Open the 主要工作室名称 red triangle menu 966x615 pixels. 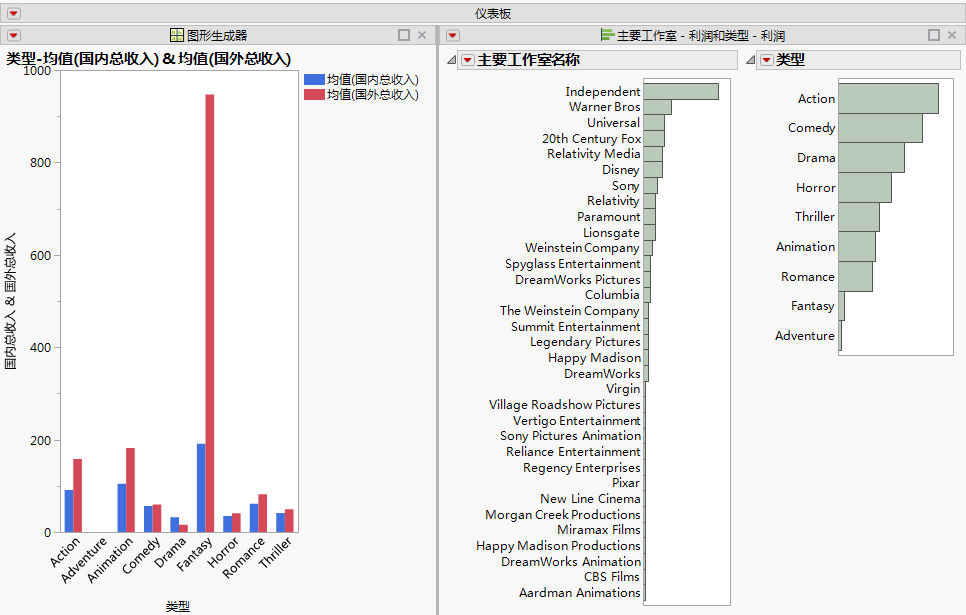(x=468, y=60)
